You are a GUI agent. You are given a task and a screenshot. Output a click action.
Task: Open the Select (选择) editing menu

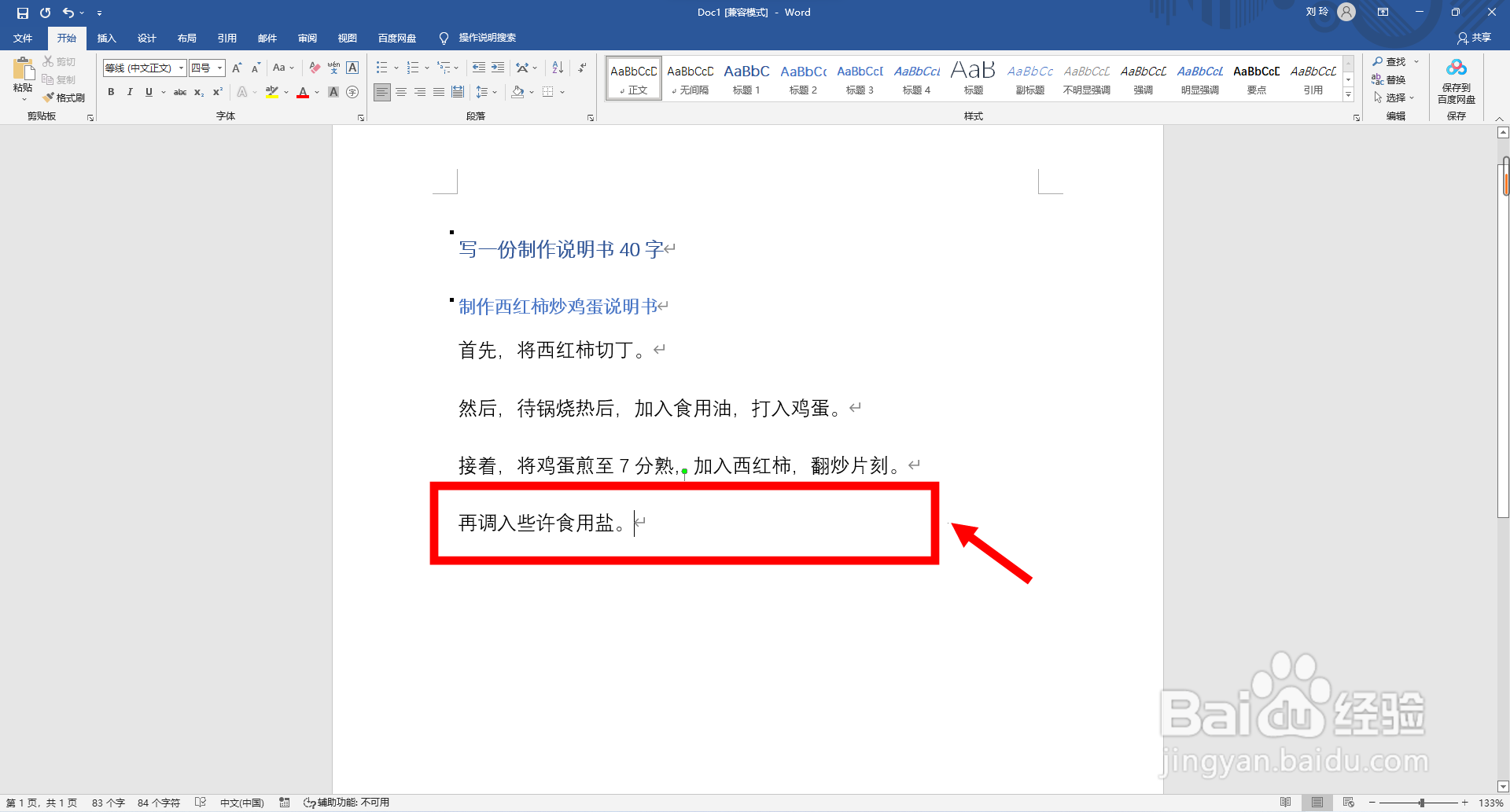[x=1394, y=97]
